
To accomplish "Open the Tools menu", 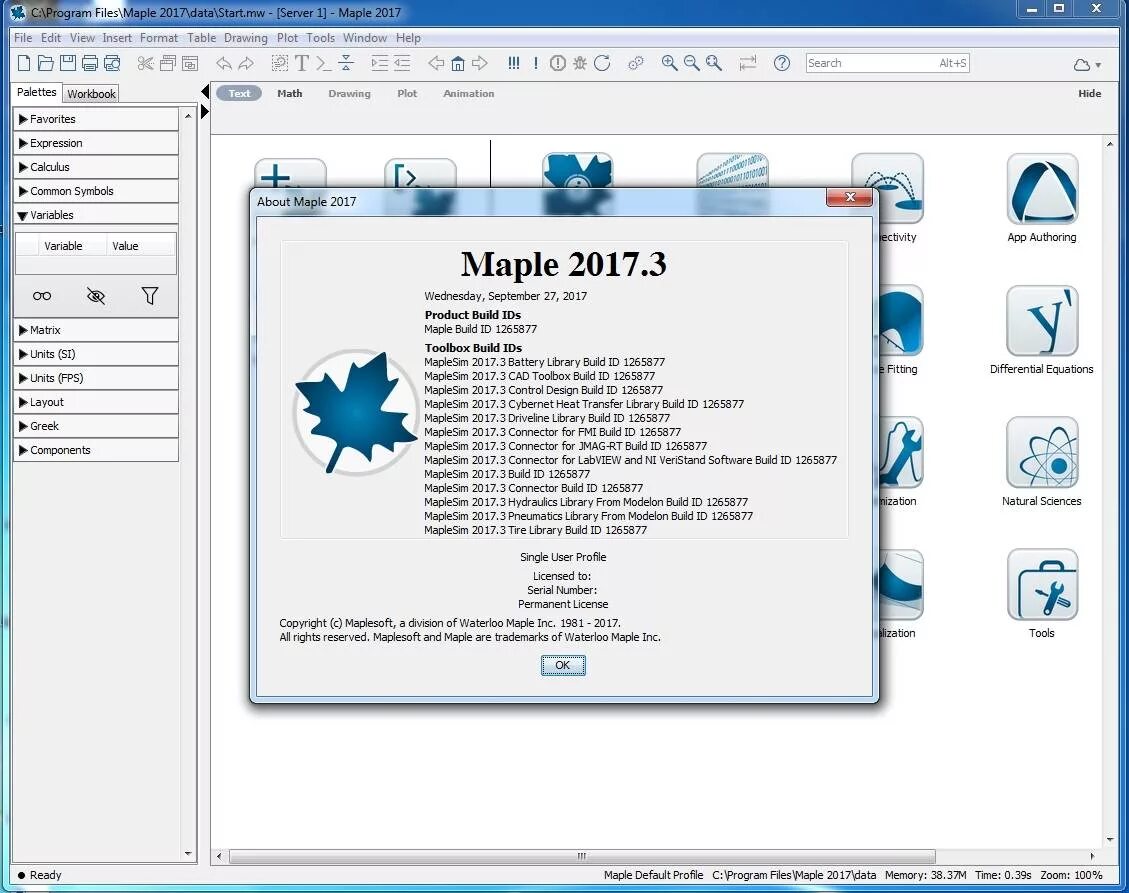I will pos(320,38).
